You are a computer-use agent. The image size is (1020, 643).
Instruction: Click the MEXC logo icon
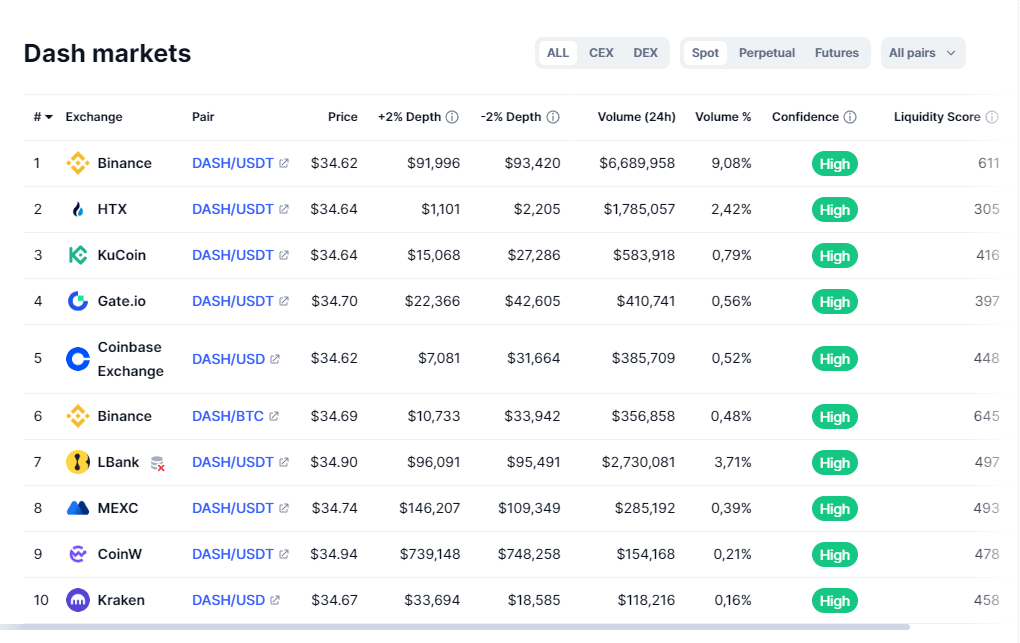78,508
